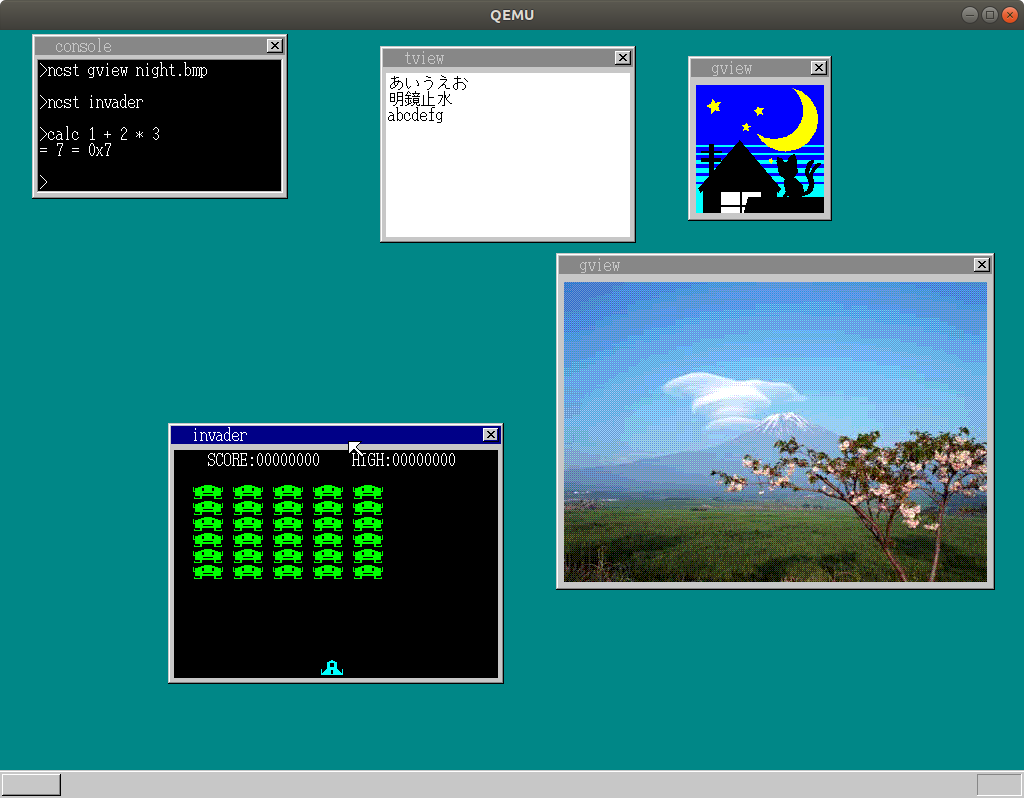
Task: Click the empty console prompt at bottom
Action: [43, 182]
